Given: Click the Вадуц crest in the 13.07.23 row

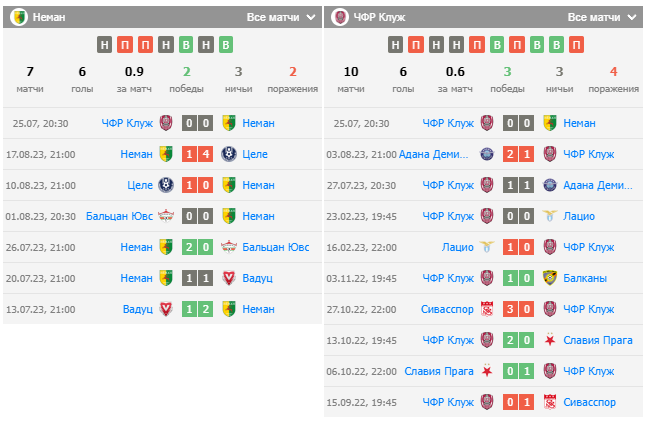Looking at the screenshot, I should pyautogui.click(x=166, y=309).
